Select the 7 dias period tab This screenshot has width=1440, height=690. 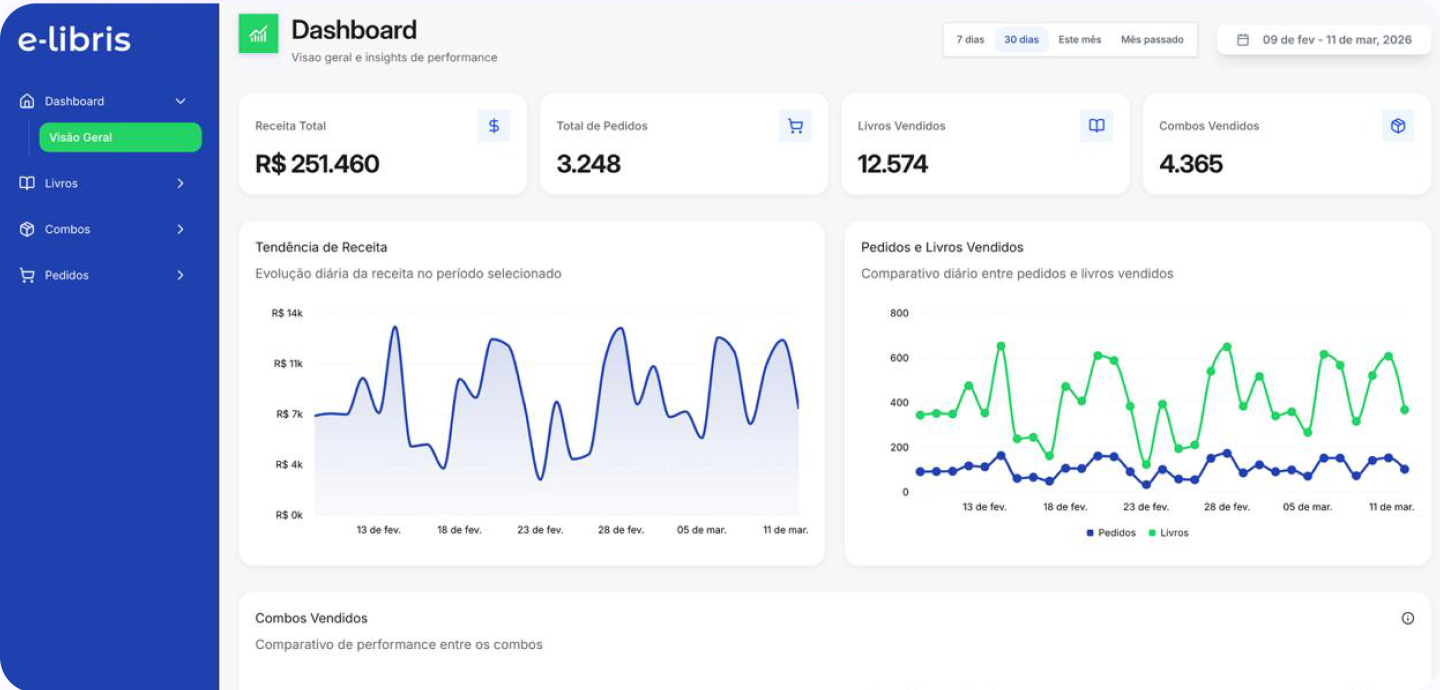pyautogui.click(x=970, y=40)
